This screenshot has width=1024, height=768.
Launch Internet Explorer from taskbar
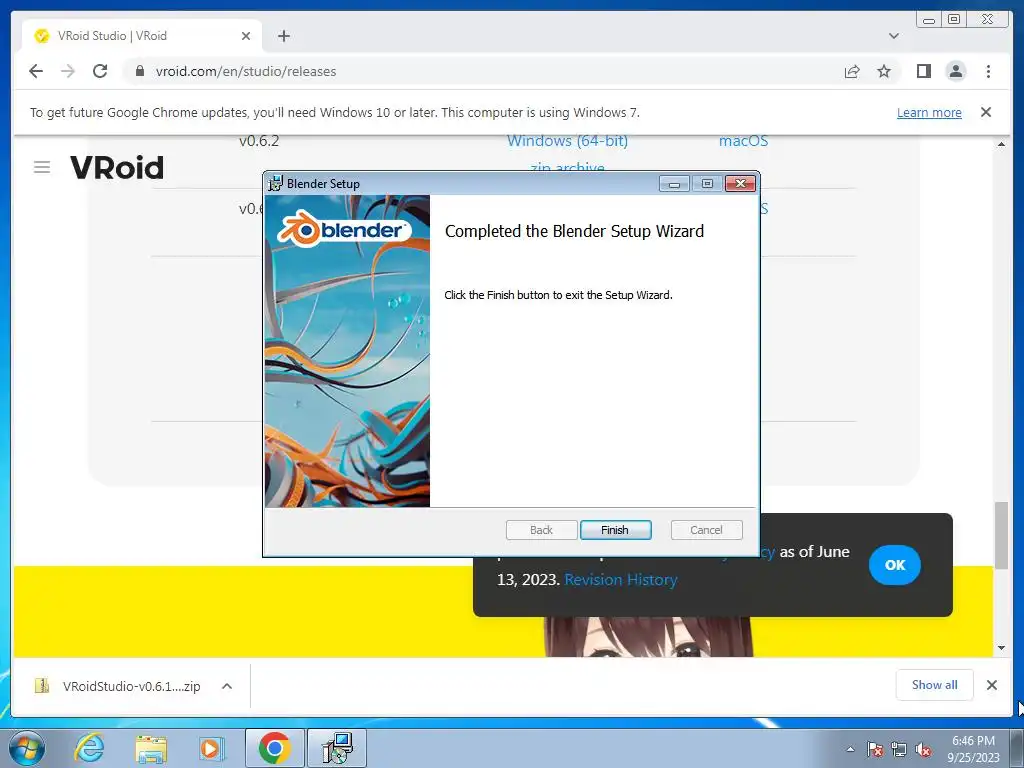[89, 748]
